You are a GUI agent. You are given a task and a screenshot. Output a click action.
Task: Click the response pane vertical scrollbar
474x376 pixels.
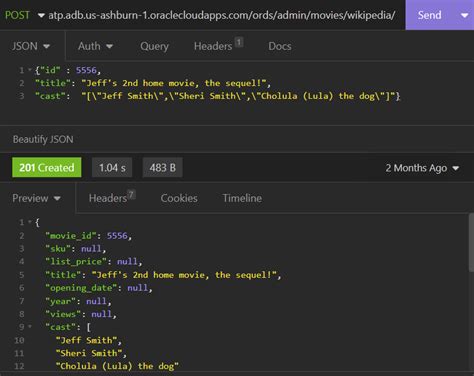[471, 242]
